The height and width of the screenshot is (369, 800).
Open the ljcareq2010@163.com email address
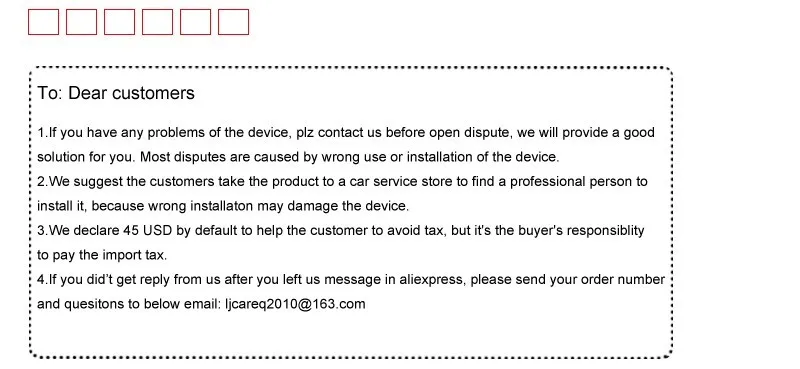tap(295, 304)
